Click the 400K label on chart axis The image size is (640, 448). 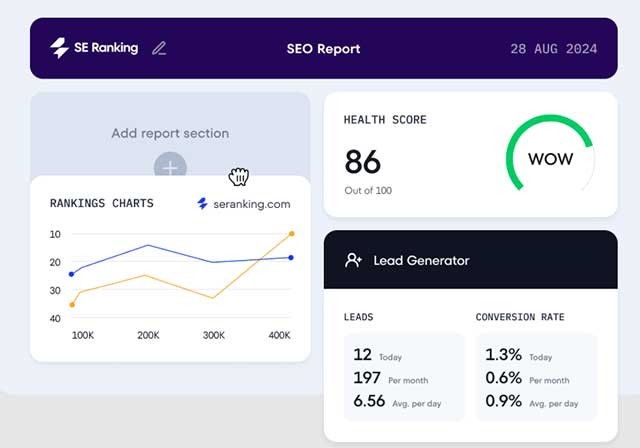279,335
